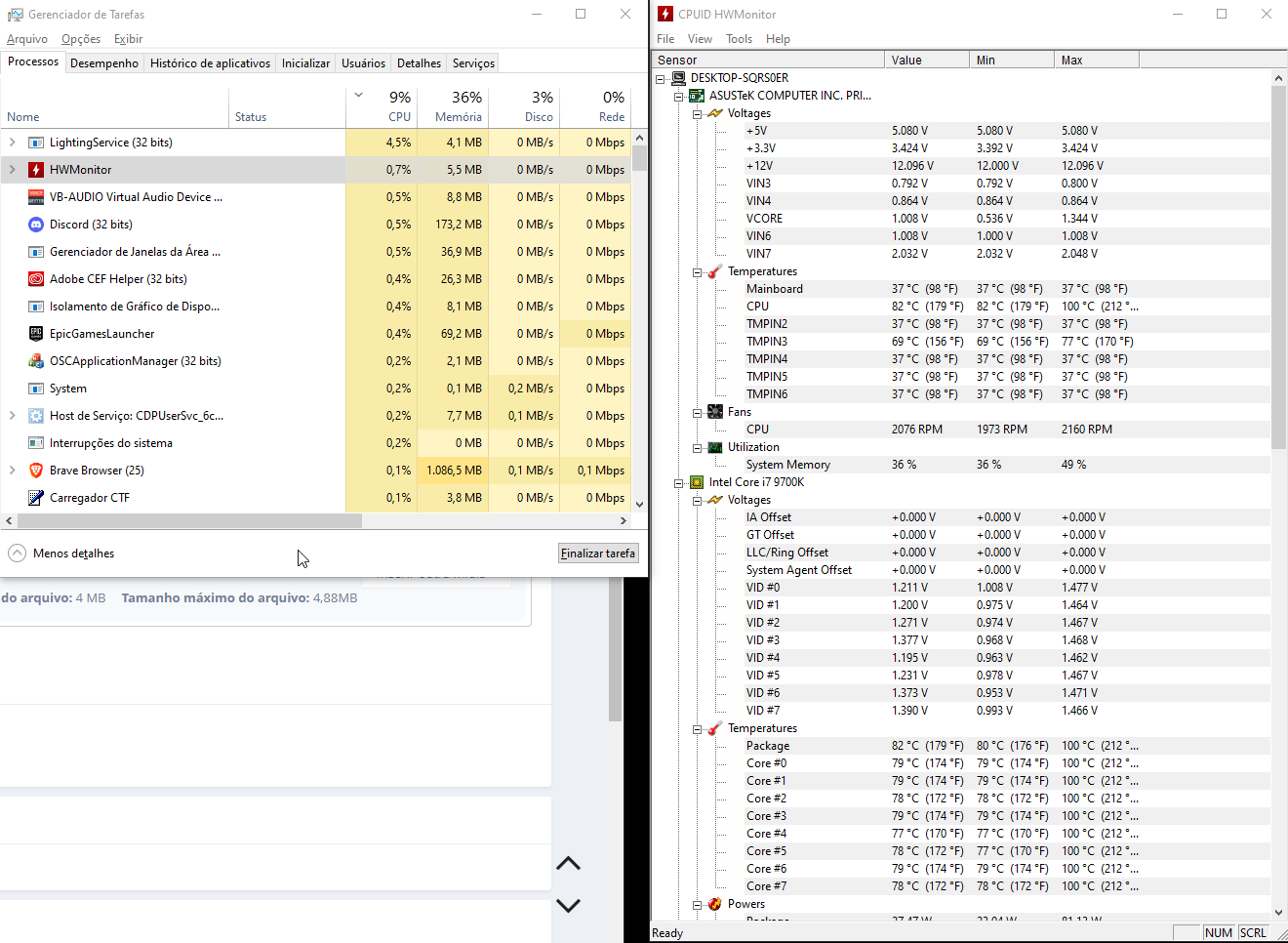1288x943 pixels.
Task: Click the Task Manager title bar icon
Action: [x=16, y=15]
